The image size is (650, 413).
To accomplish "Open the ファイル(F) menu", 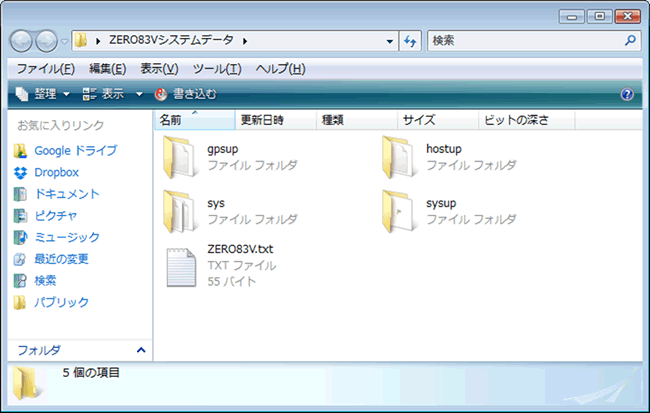I will pyautogui.click(x=46, y=68).
